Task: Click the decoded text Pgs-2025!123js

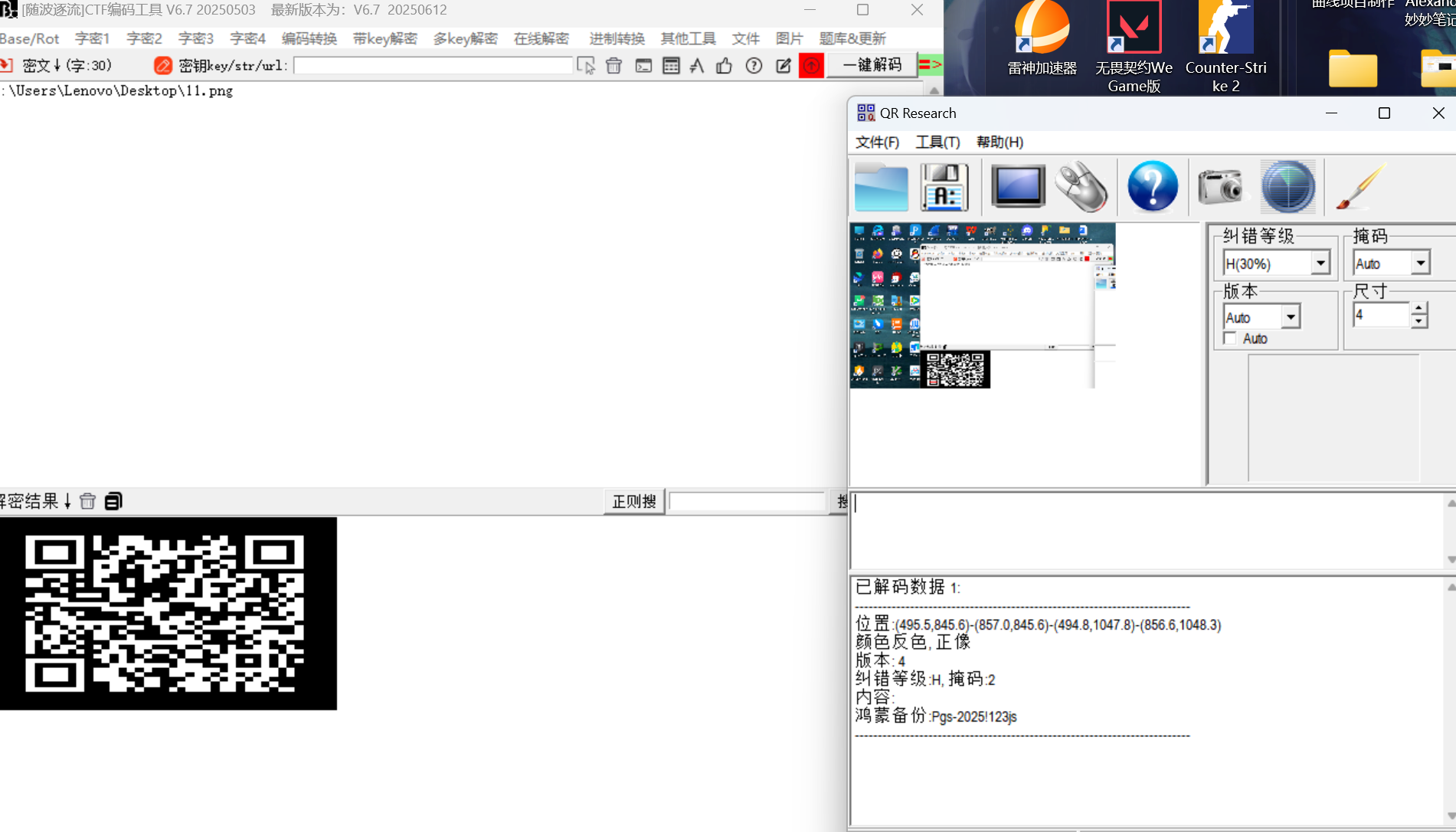Action: [973, 717]
